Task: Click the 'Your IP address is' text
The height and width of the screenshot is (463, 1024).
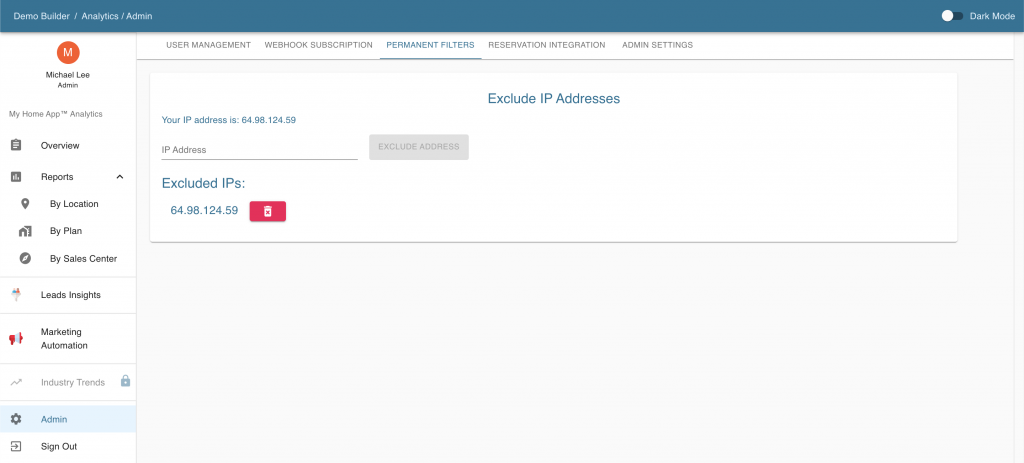Action: coord(229,120)
